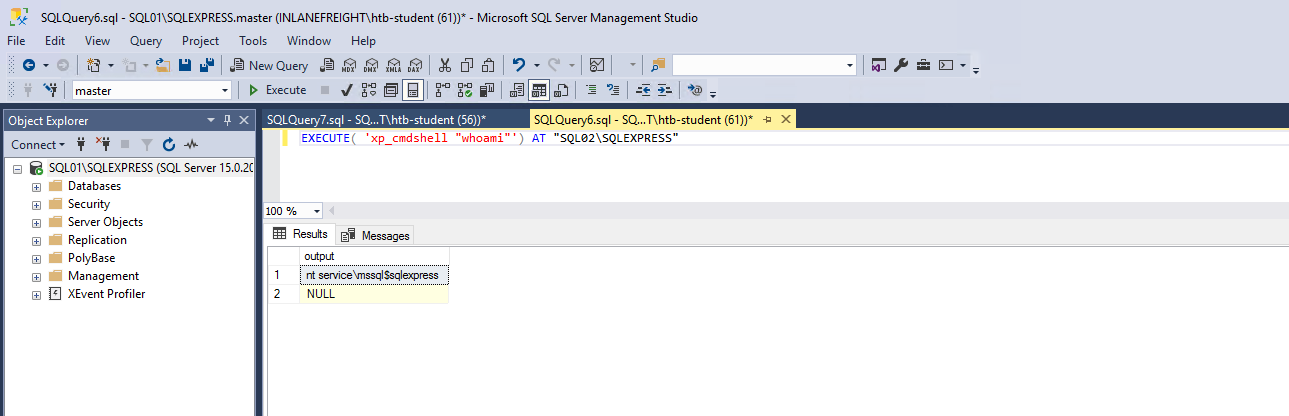Click the Open File folder icon
Image resolution: width=1289 pixels, height=416 pixels.
(162, 65)
